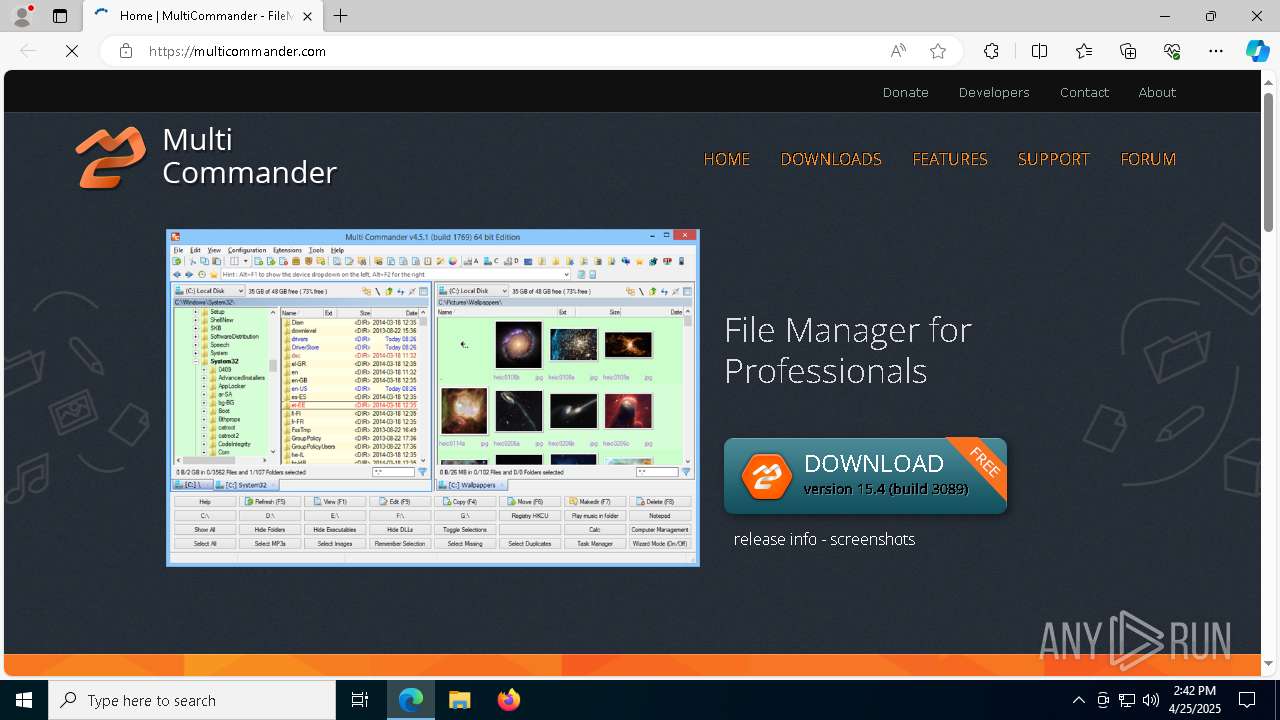Screen dimensions: 1280x720
Task: Open the Contact link
Action: [1084, 92]
